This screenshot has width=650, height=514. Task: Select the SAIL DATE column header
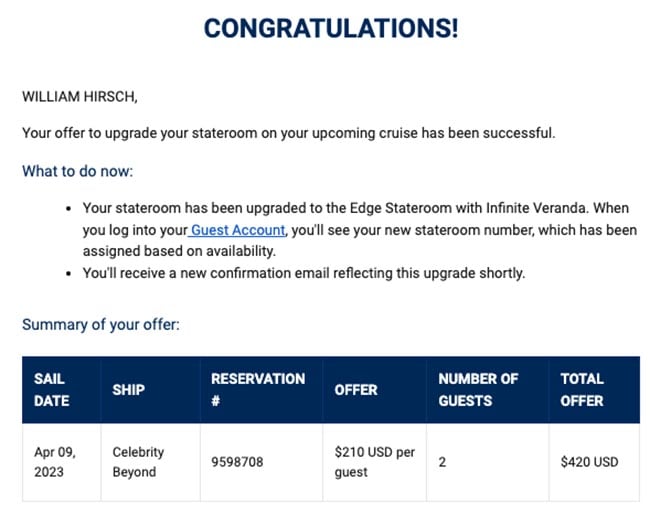tap(62, 390)
